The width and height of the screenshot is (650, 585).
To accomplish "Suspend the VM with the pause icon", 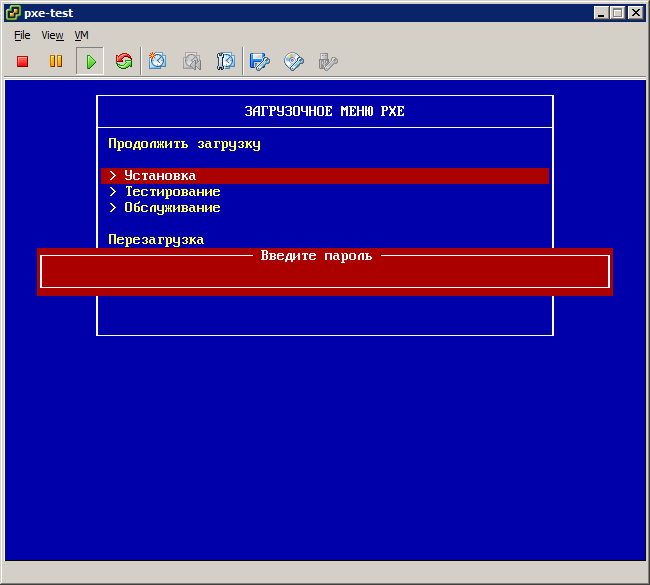I will pyautogui.click(x=56, y=61).
